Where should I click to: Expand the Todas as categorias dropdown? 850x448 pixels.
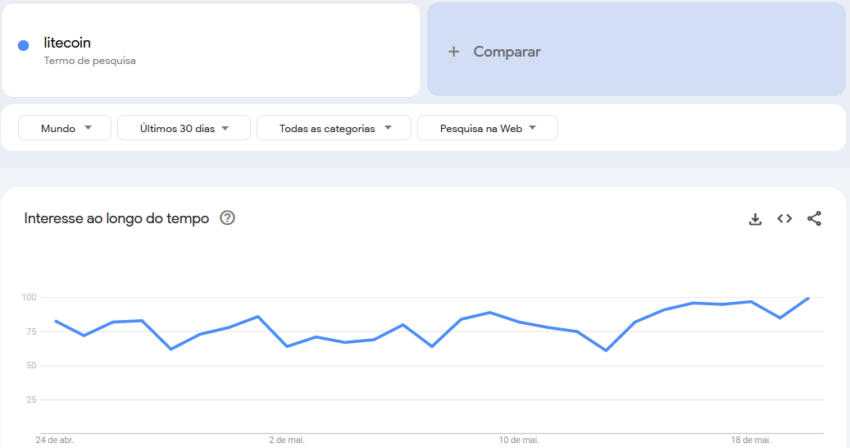(334, 128)
